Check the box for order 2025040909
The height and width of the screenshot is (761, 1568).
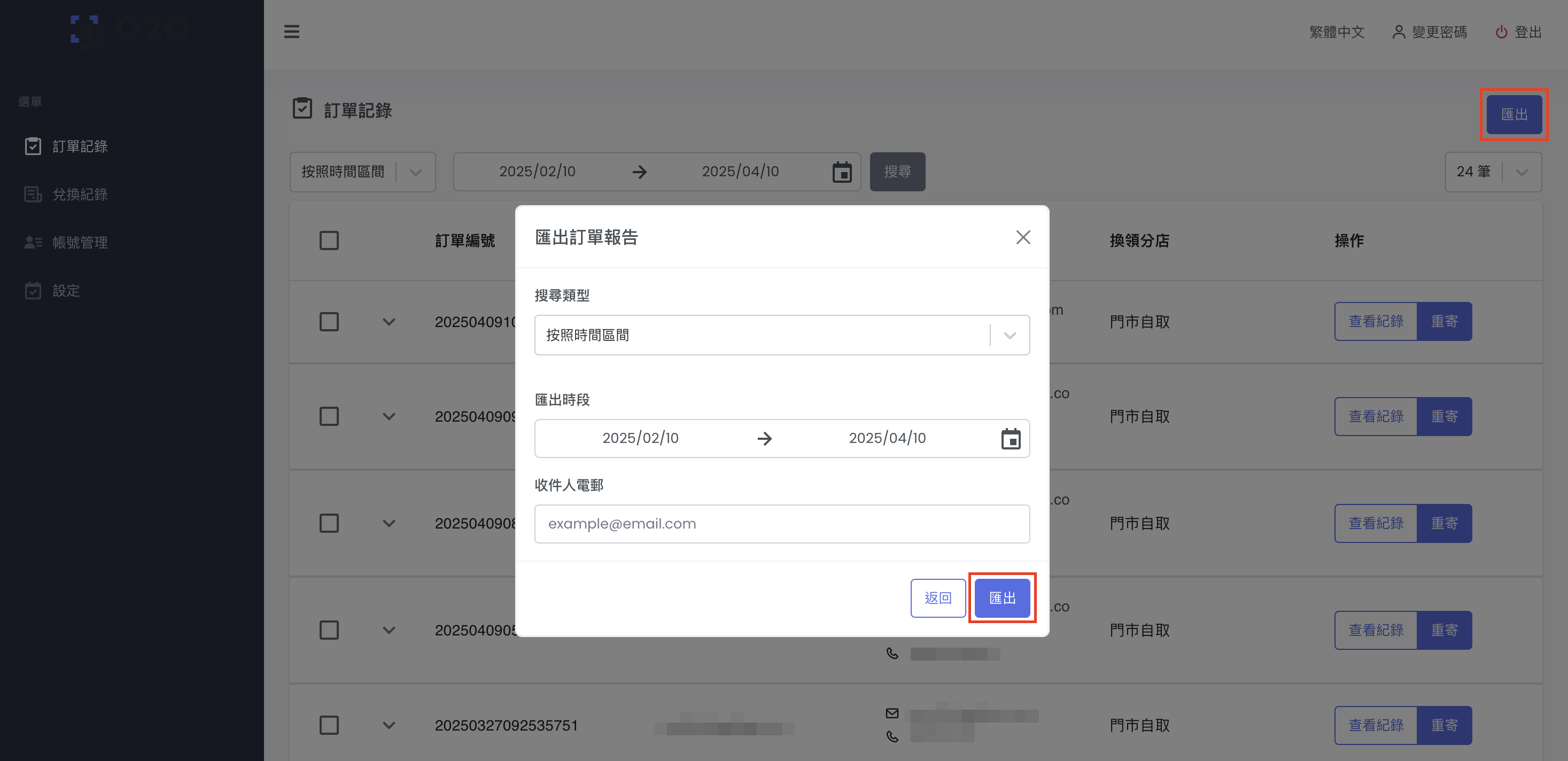click(329, 416)
